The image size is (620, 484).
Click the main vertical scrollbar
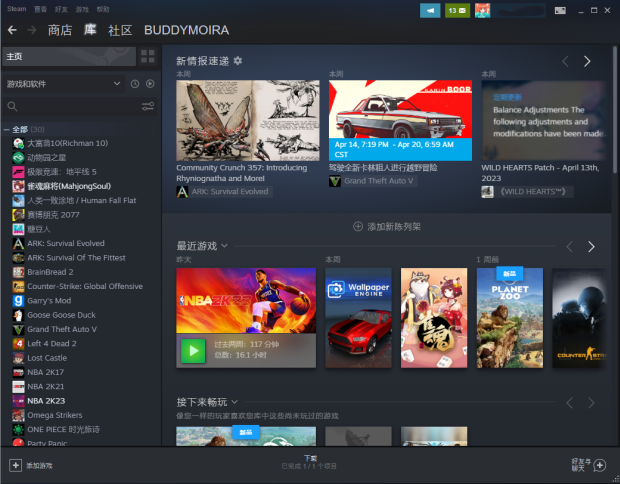pos(615,111)
